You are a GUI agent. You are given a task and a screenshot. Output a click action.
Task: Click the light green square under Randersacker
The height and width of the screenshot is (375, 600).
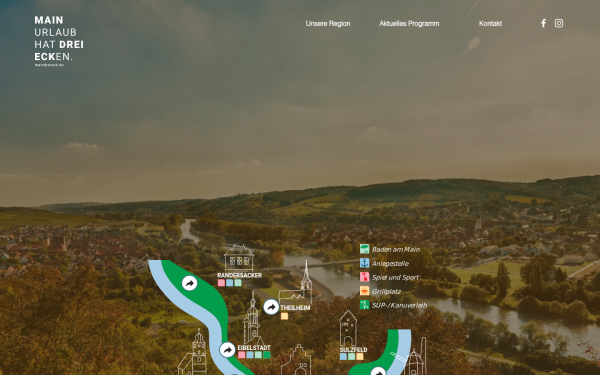pos(238,283)
